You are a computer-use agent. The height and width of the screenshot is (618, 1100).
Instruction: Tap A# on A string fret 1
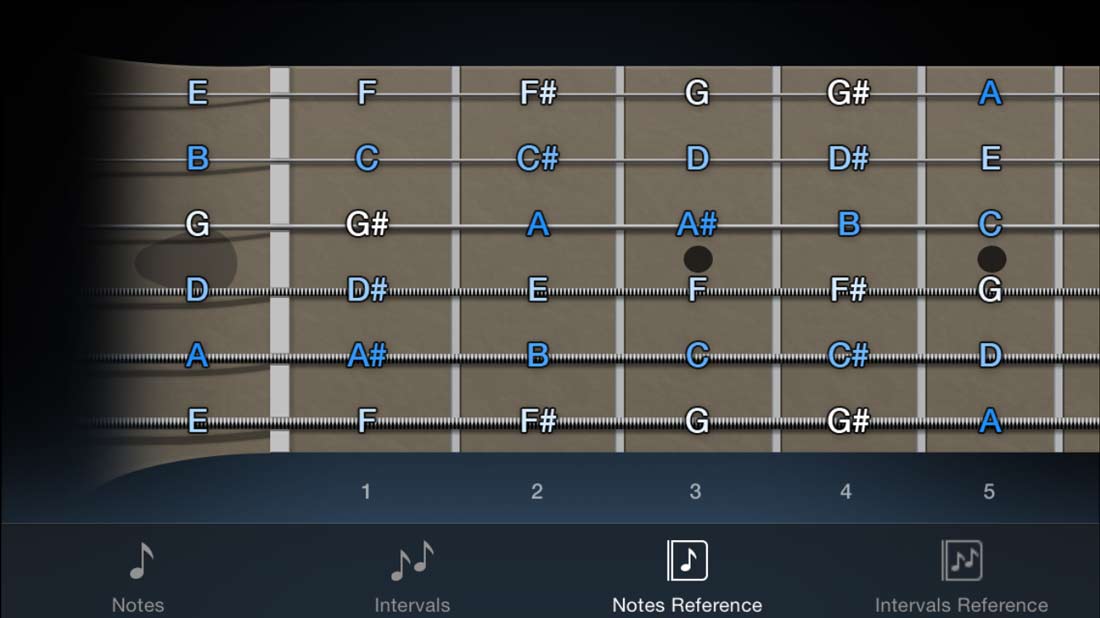[367, 356]
